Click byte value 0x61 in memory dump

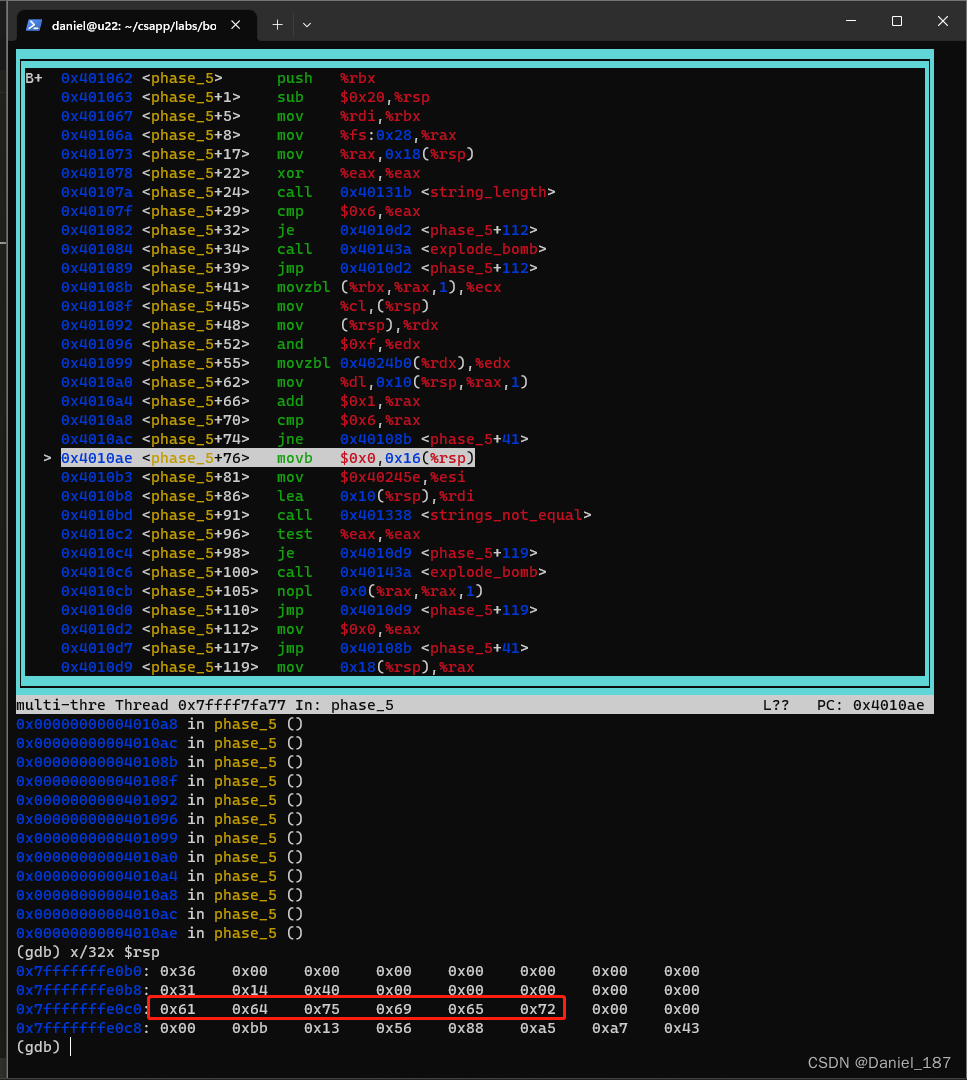(178, 1009)
